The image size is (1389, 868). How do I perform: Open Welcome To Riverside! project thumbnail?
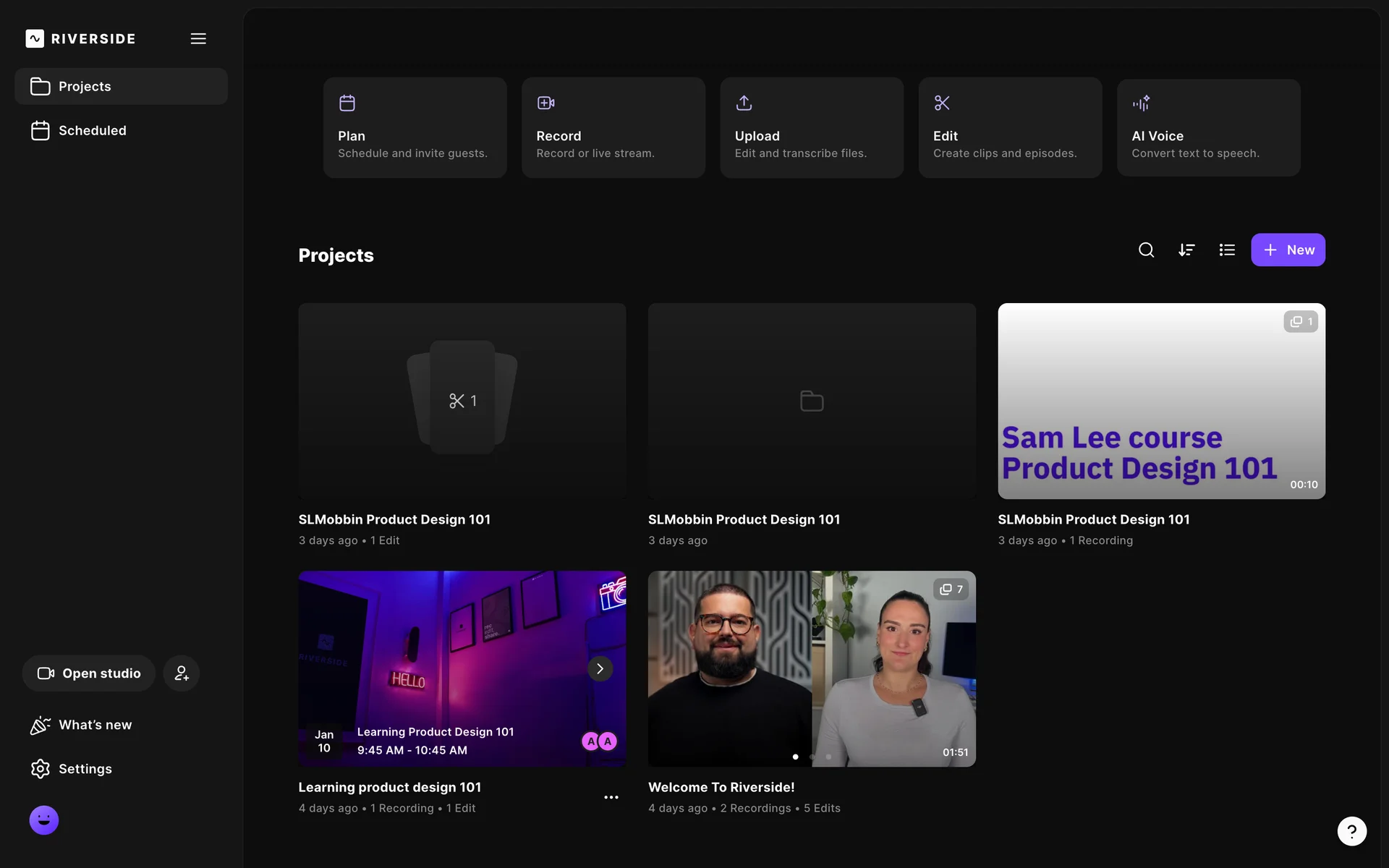pos(812,669)
